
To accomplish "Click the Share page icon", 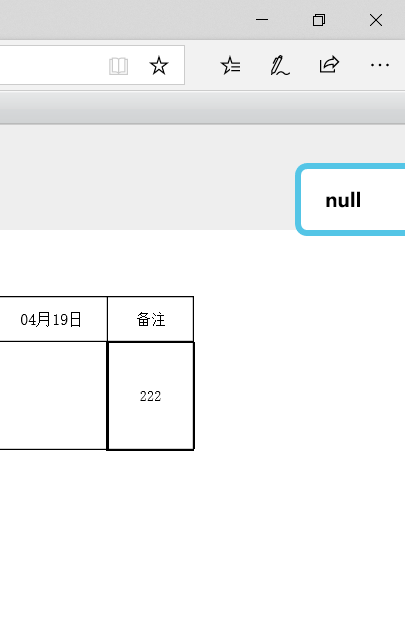I will tap(329, 65).
